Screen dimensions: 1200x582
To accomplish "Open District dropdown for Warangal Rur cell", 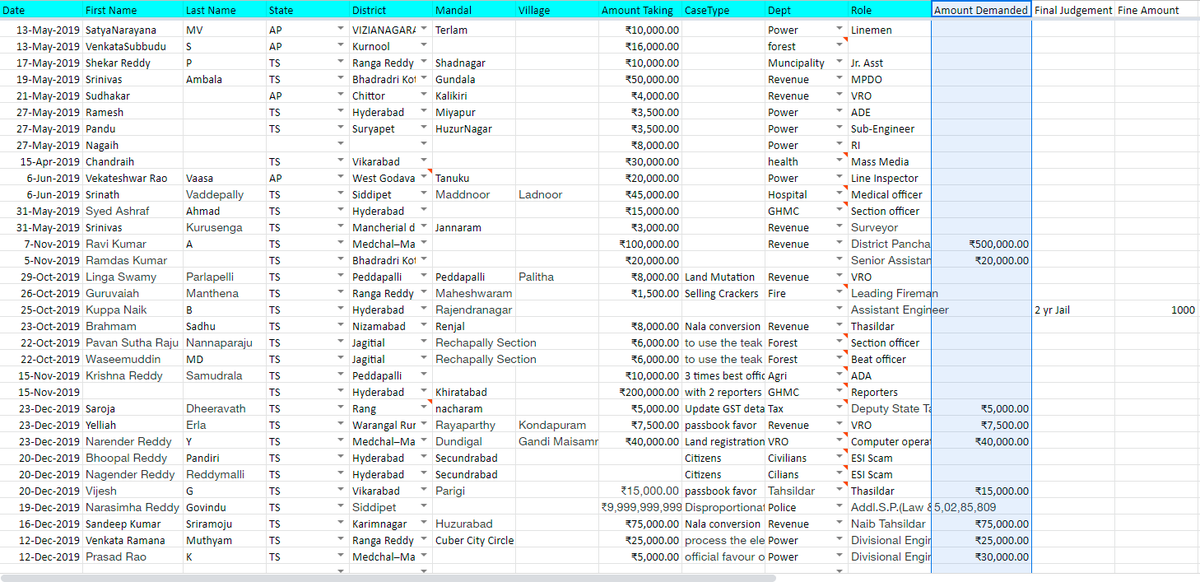I will click(424, 425).
